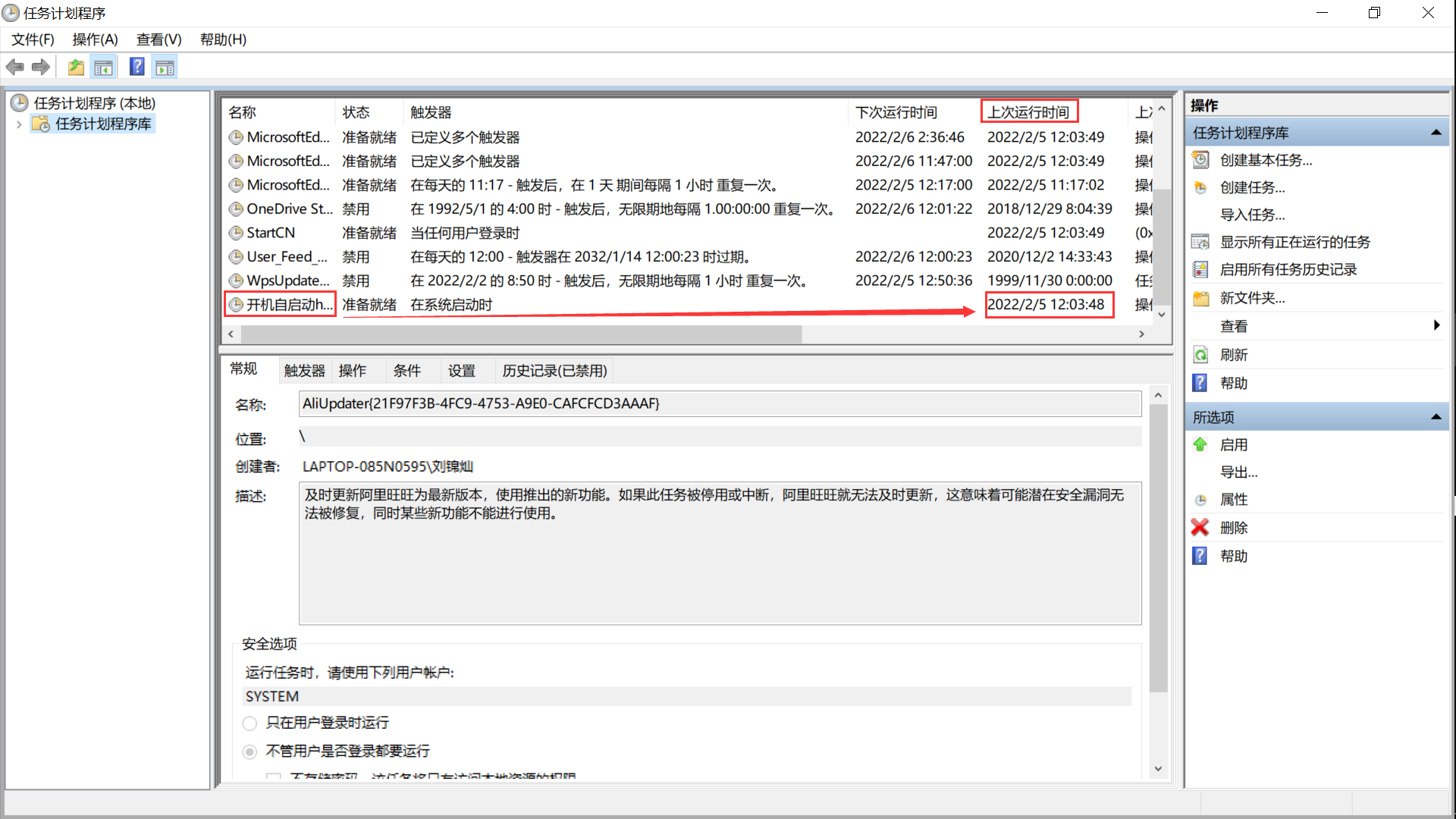Image resolution: width=1456 pixels, height=819 pixels.
Task: Click the green Enable arrow icon
Action: pyautogui.click(x=1200, y=445)
